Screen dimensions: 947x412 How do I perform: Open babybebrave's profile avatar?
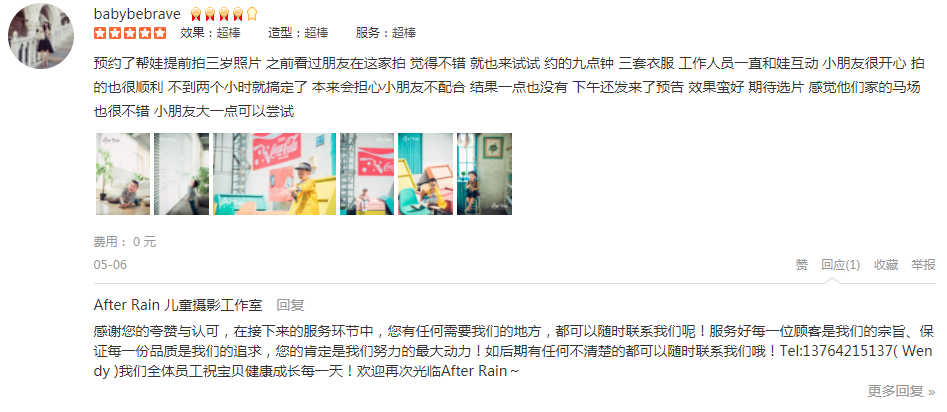click(40, 36)
